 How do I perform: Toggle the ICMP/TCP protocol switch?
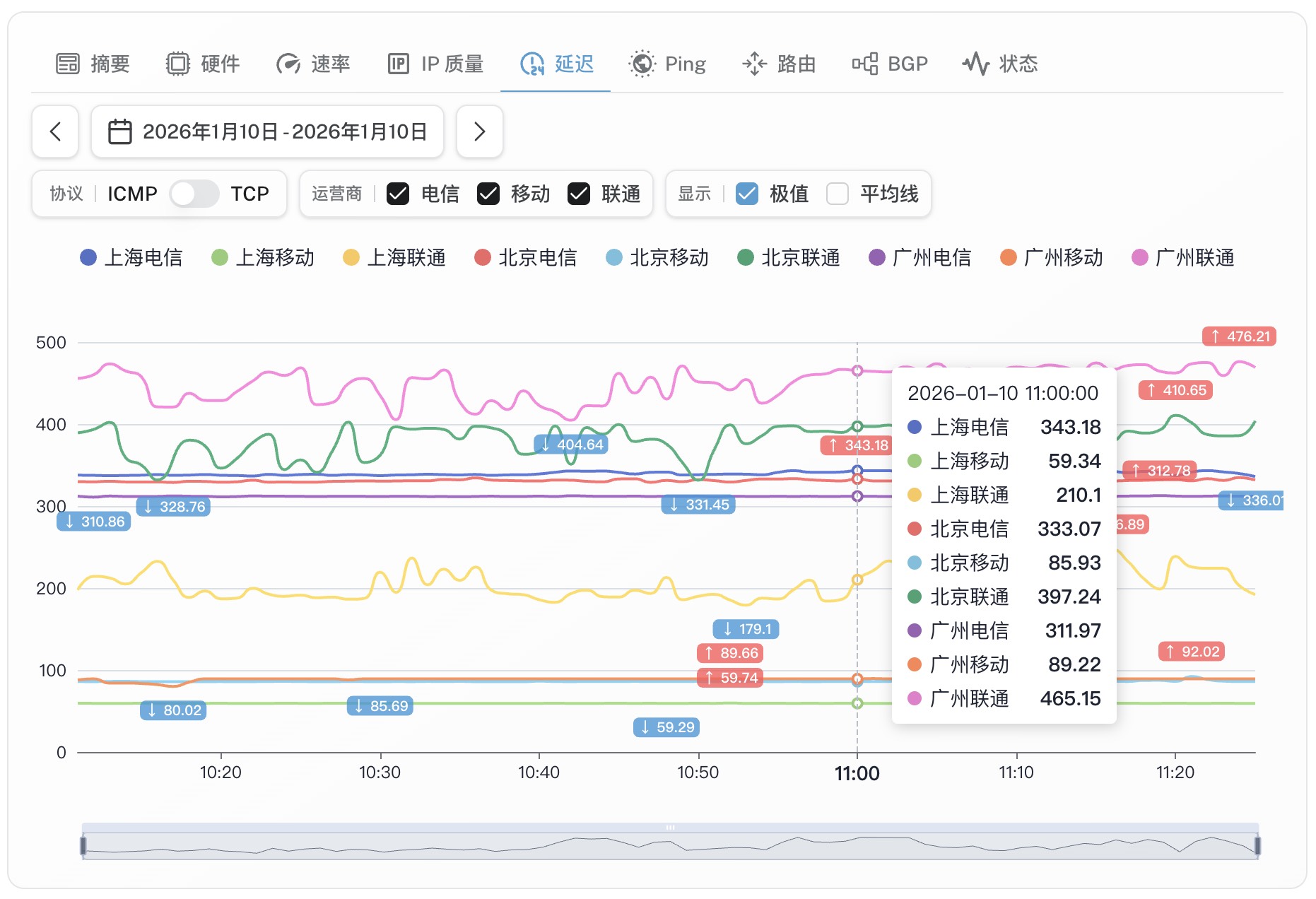[194, 194]
